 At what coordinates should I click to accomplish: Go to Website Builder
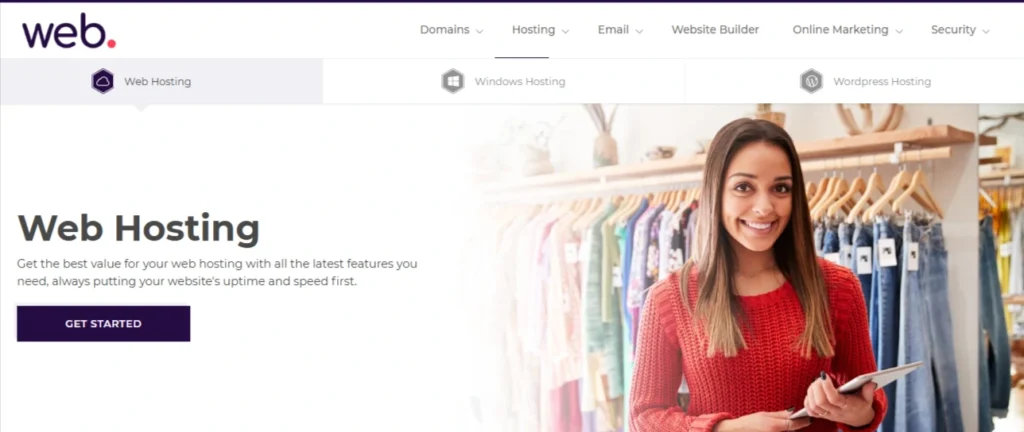tap(715, 29)
